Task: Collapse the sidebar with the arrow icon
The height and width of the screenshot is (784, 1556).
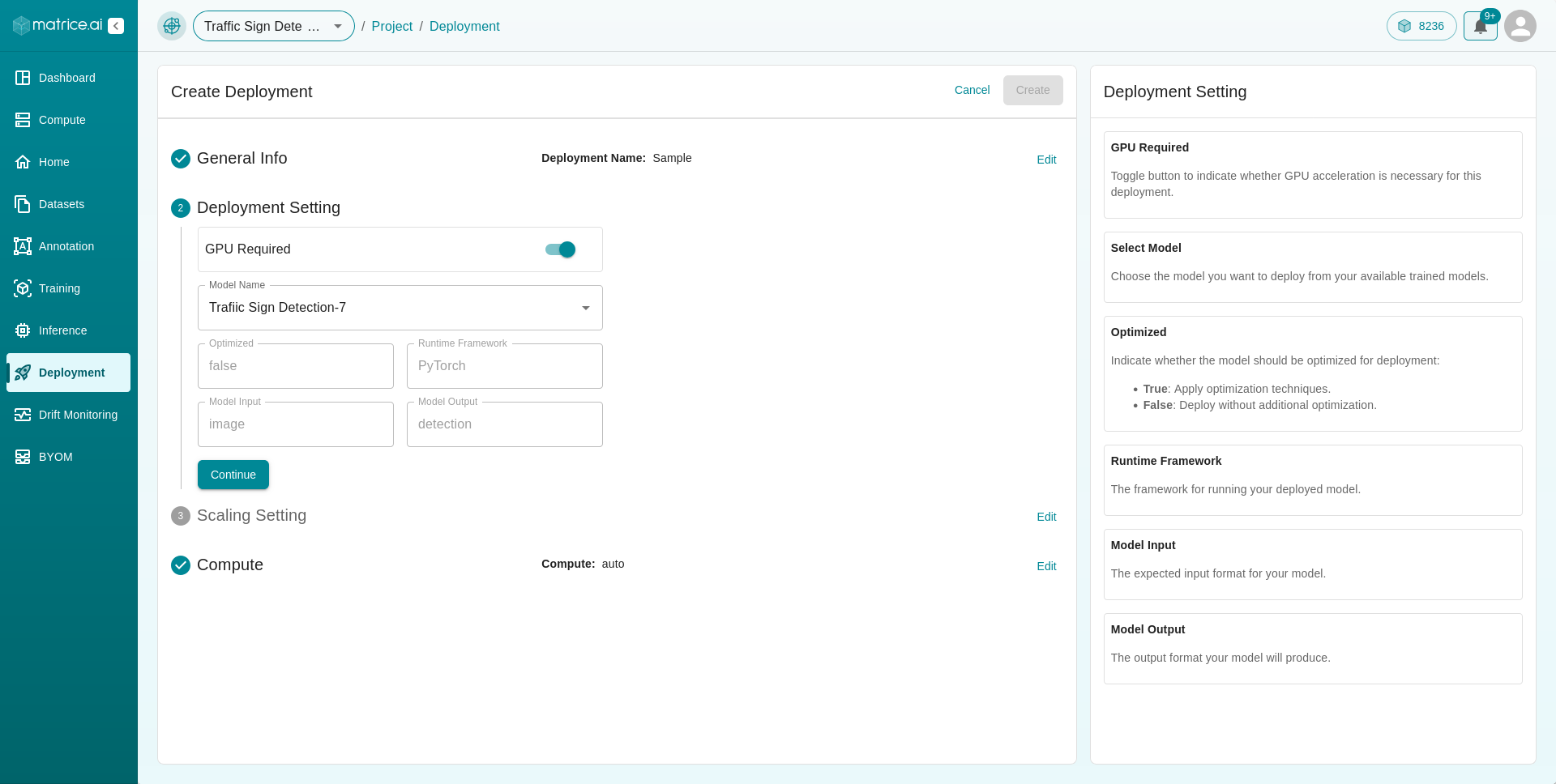Action: (116, 26)
